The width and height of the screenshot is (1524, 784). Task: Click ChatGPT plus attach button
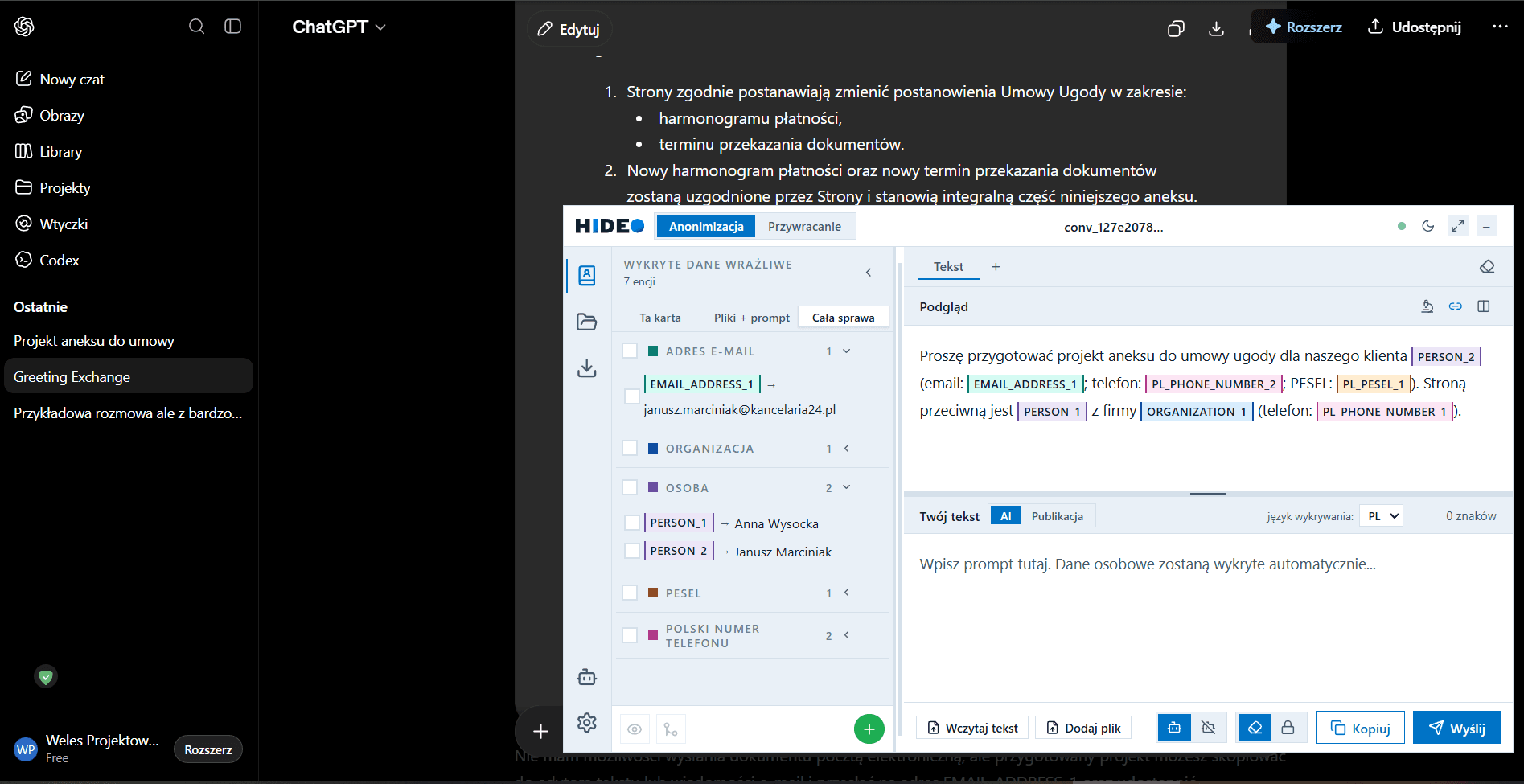[x=540, y=731]
